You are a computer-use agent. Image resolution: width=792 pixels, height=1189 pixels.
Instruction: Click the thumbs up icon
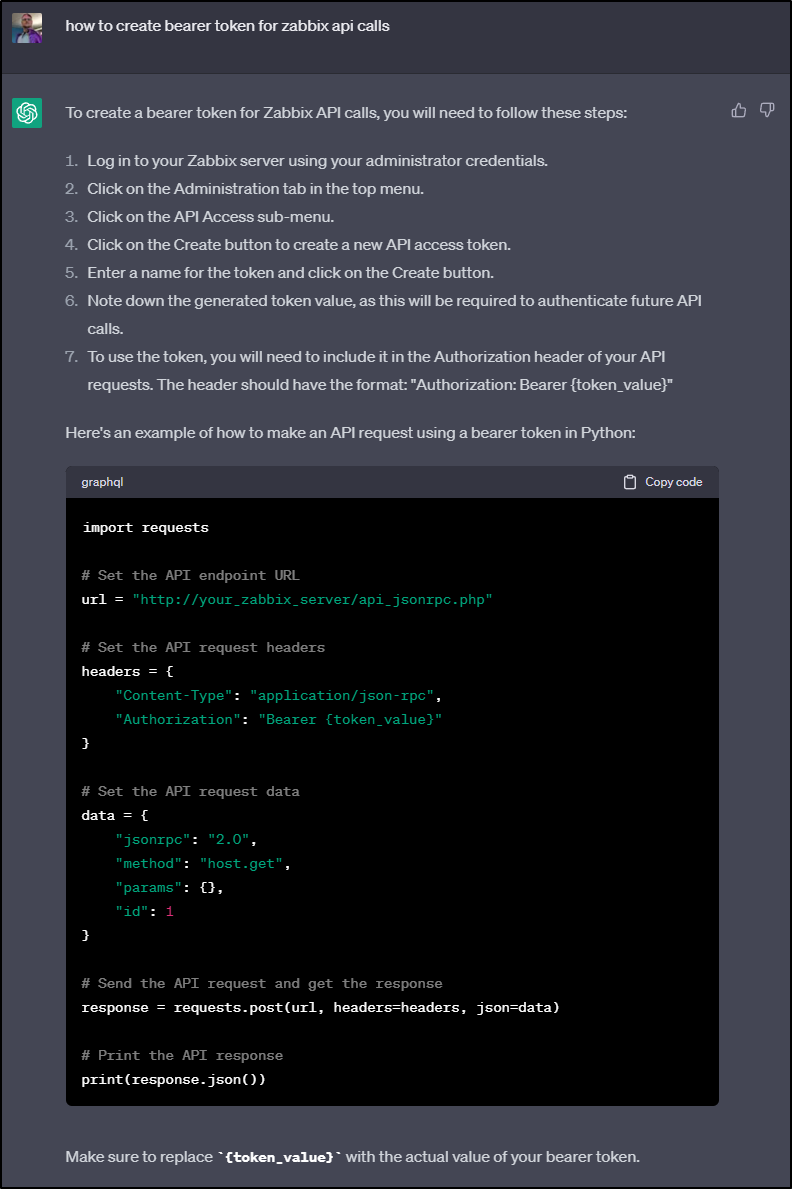(x=739, y=111)
